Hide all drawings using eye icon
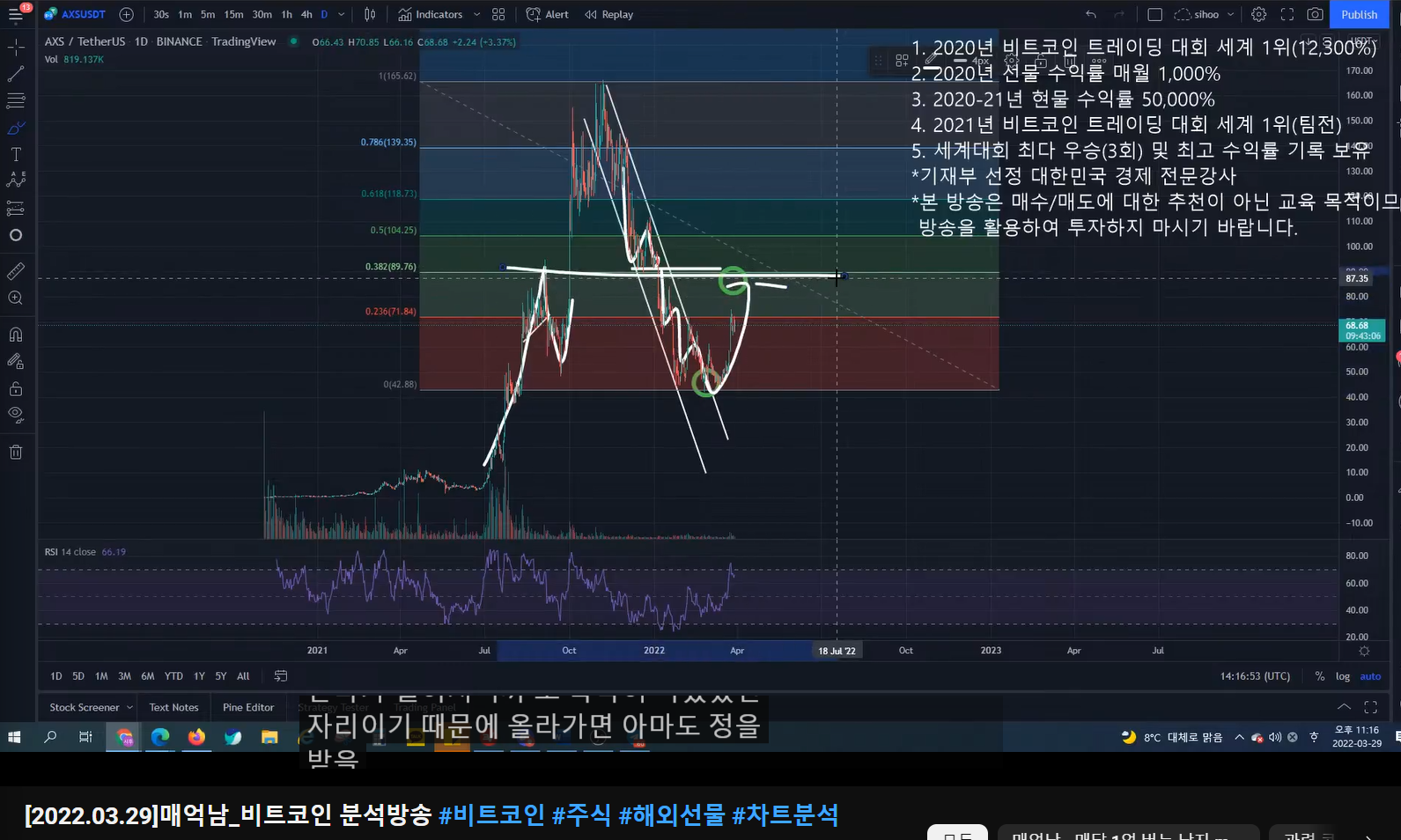The image size is (1401, 840). coord(16,414)
